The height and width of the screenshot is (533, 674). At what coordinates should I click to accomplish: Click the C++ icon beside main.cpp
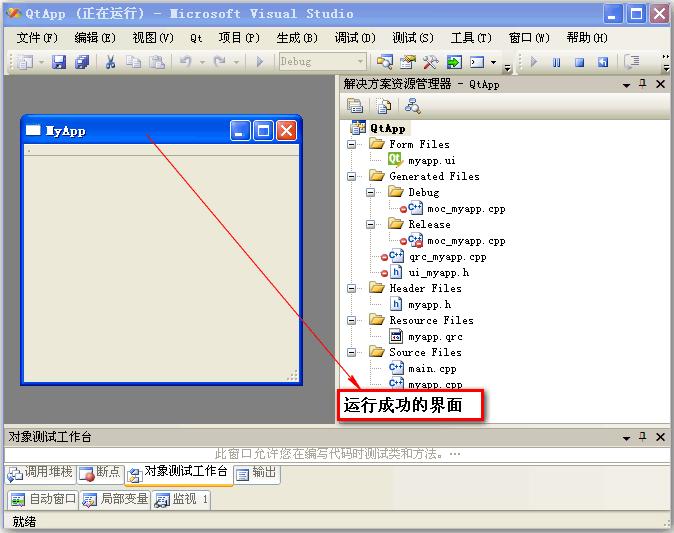click(x=396, y=368)
